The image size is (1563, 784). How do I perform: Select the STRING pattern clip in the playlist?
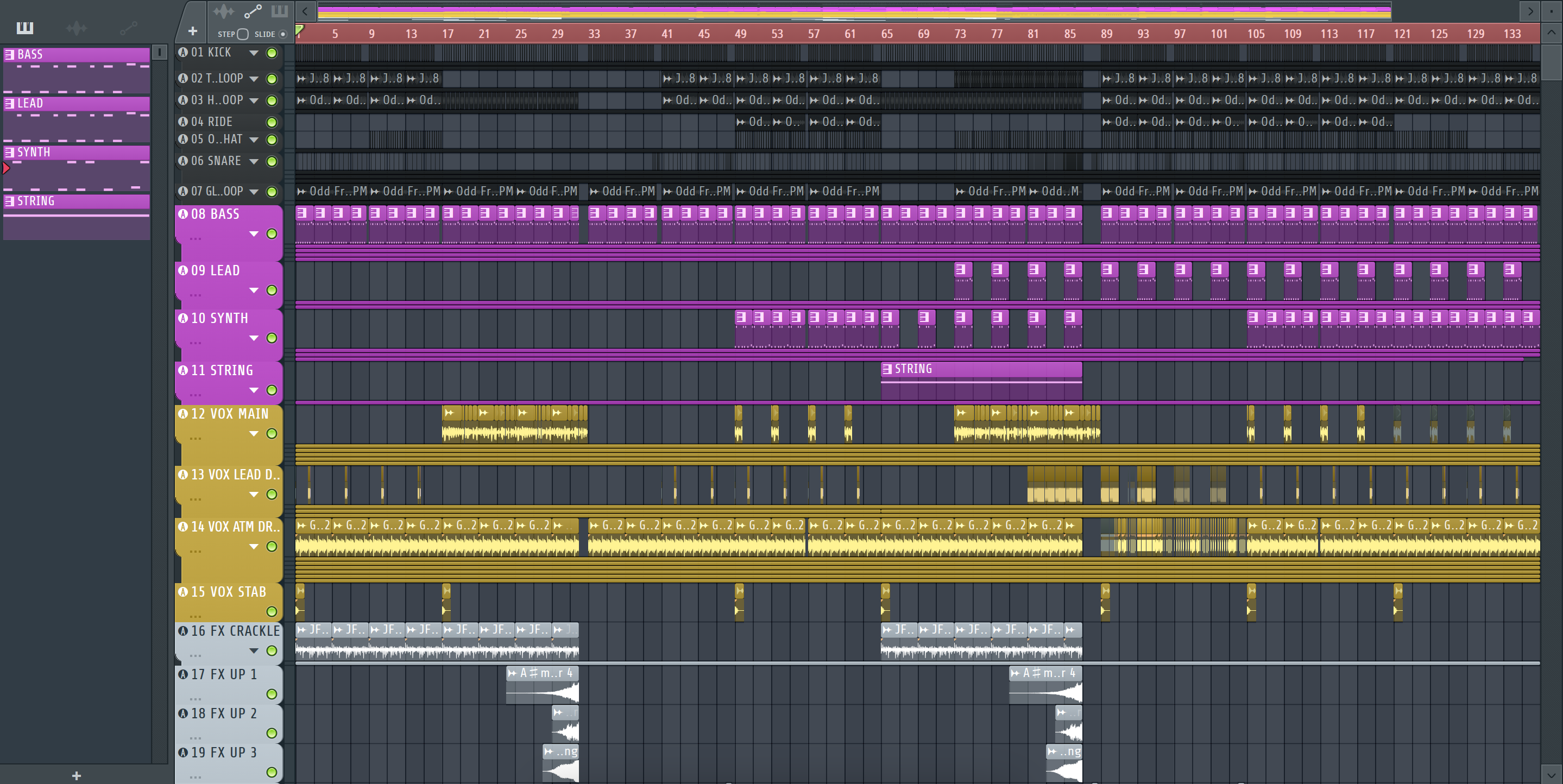tap(981, 381)
